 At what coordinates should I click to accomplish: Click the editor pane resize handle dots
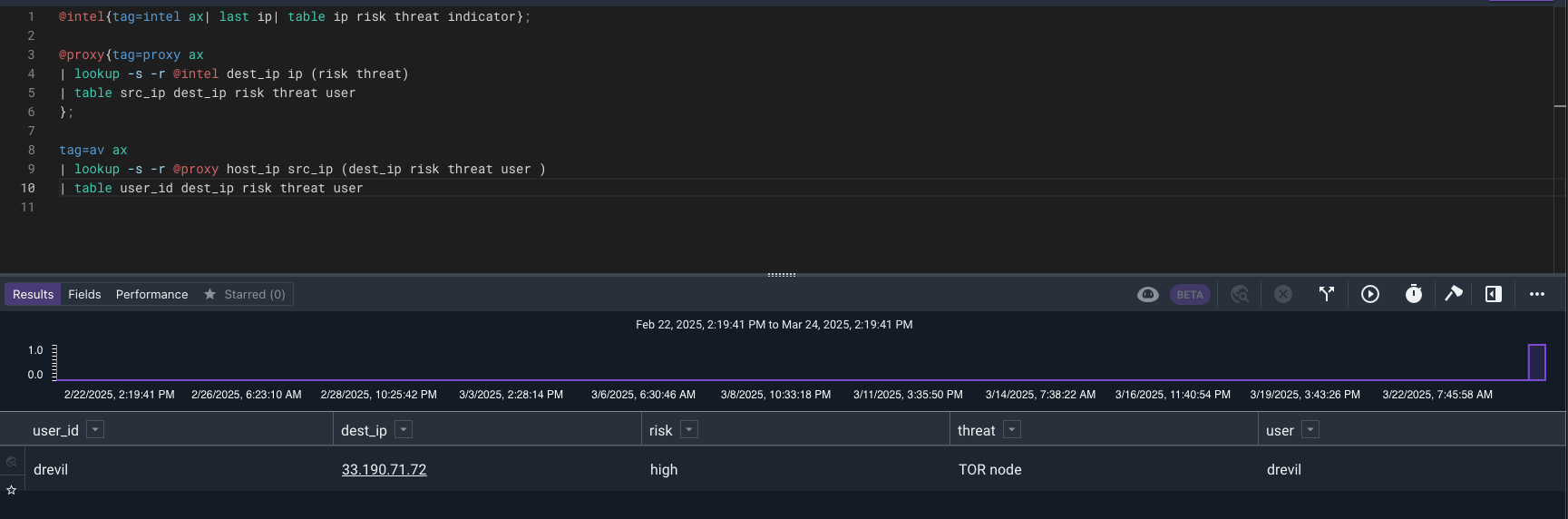coord(782,274)
